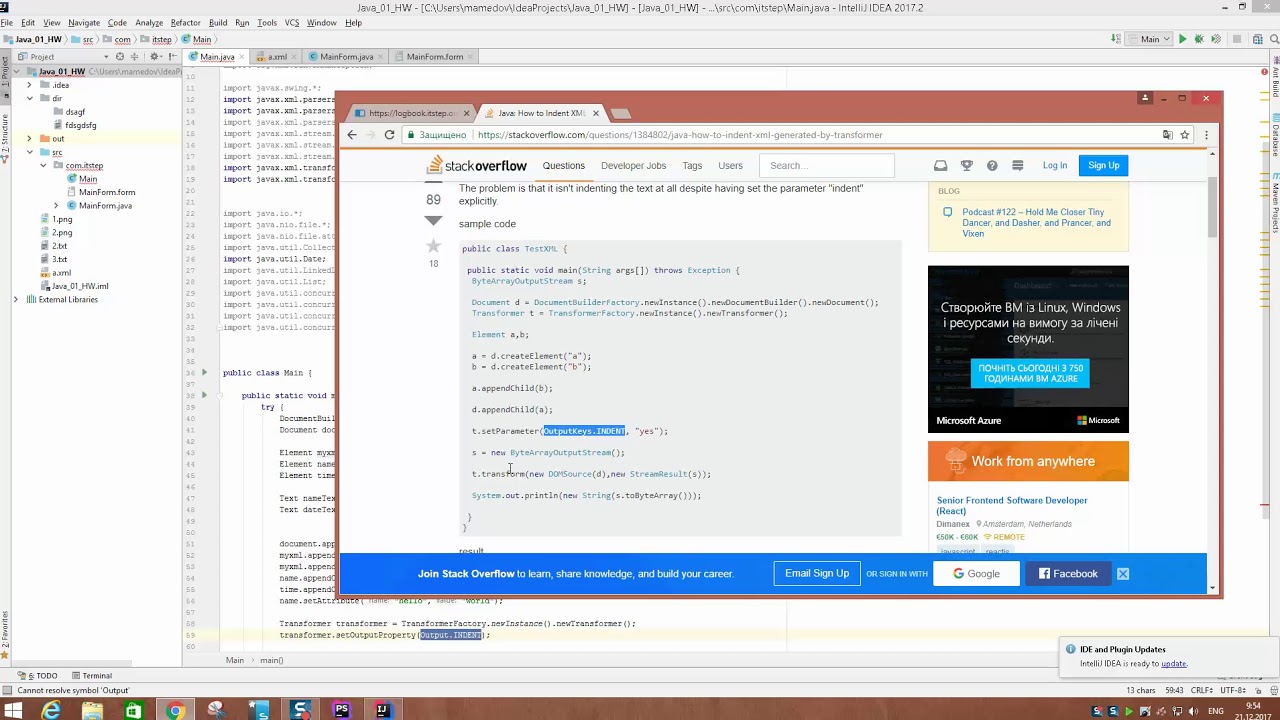Open the Main run configuration dropdown

click(x=1149, y=39)
